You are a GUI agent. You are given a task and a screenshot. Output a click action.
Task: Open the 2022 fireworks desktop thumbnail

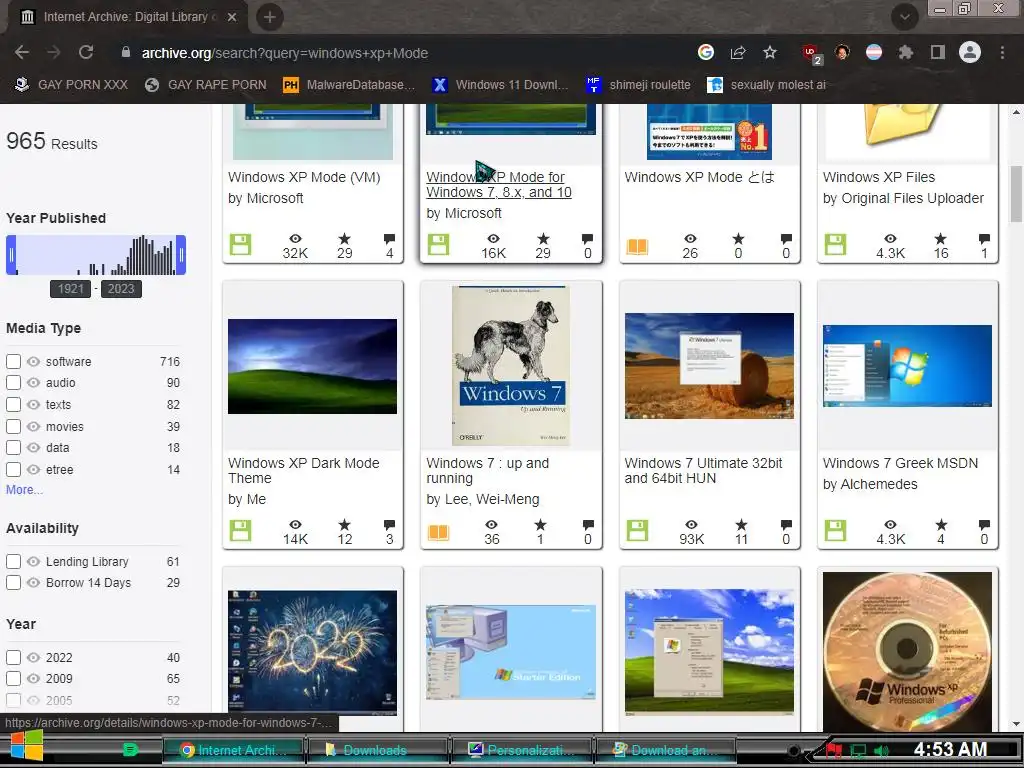tap(312, 652)
